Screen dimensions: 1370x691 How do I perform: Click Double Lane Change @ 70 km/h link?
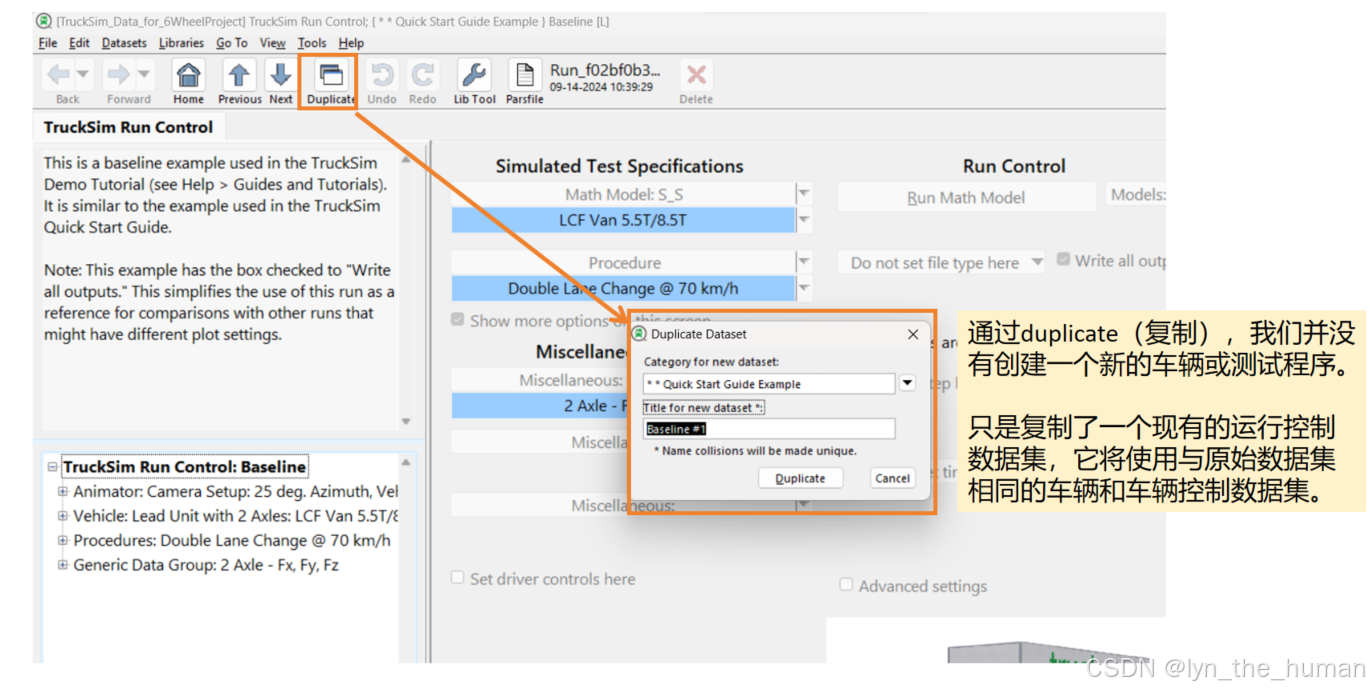click(622, 288)
